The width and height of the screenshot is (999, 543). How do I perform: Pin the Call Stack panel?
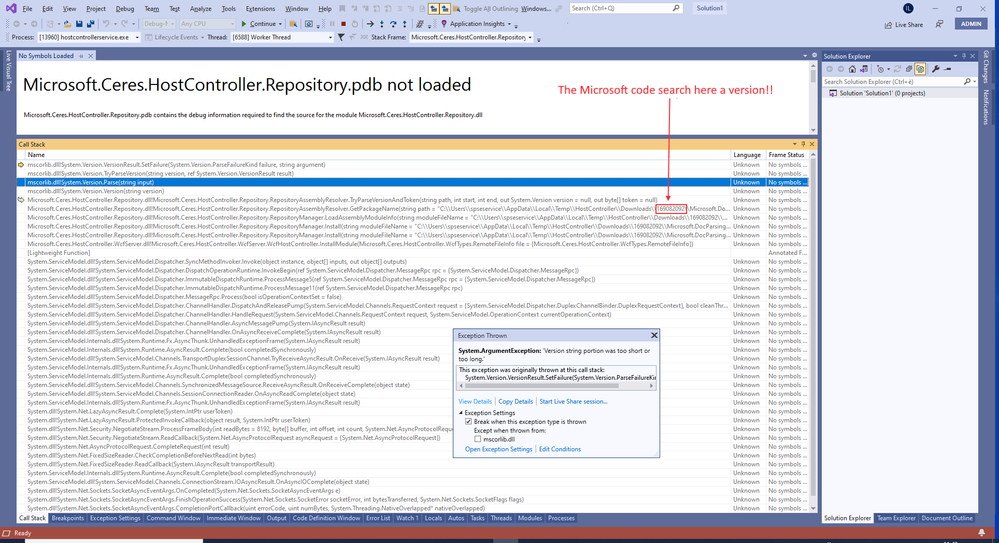pos(803,144)
